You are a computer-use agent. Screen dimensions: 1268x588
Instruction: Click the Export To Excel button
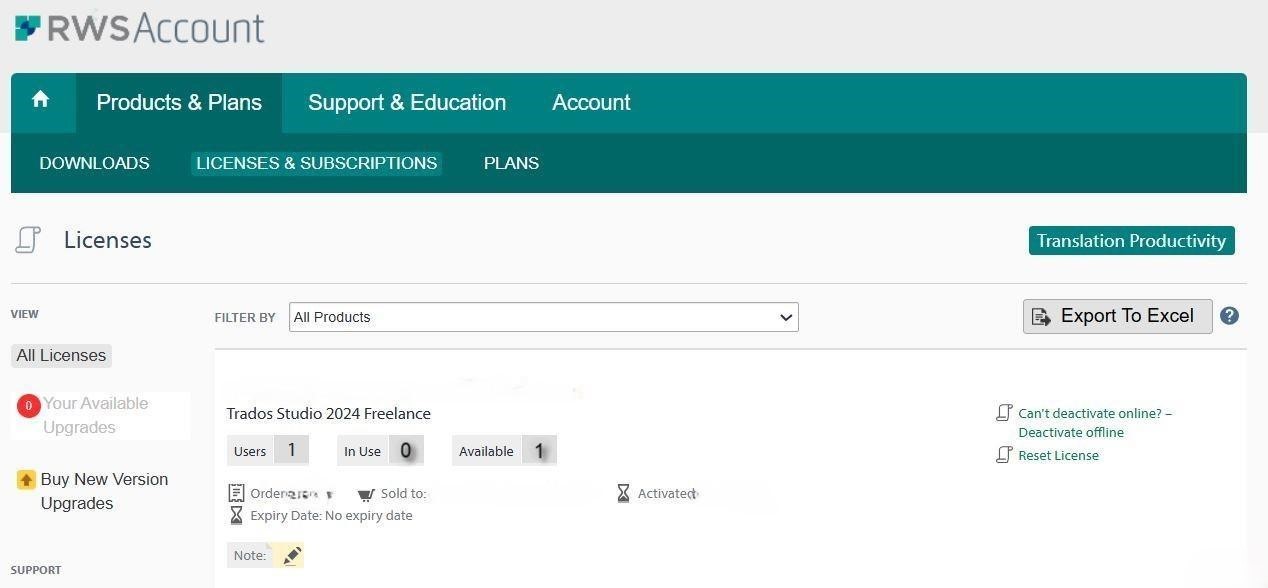coord(1117,316)
